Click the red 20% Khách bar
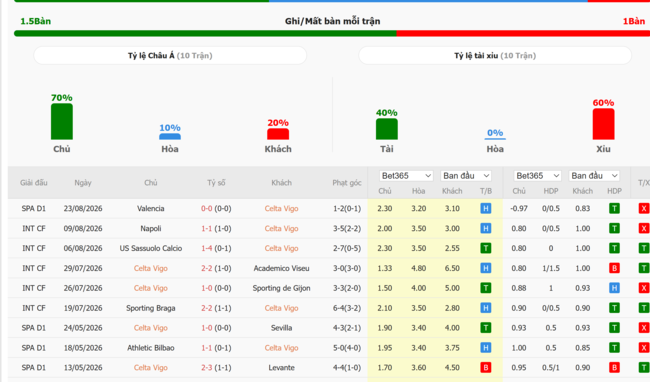This screenshot has width=650, height=382. point(278,134)
